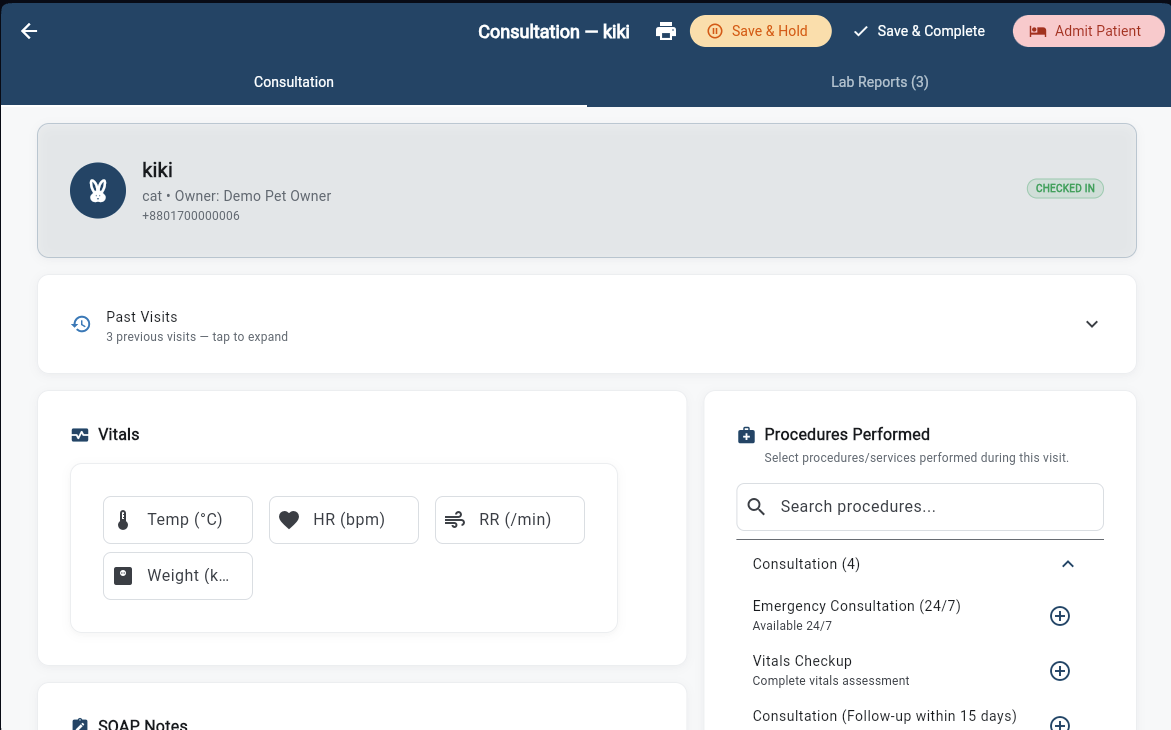Click the back arrow to leave consultation
Screen dimensions: 1171x730
tap(28, 31)
